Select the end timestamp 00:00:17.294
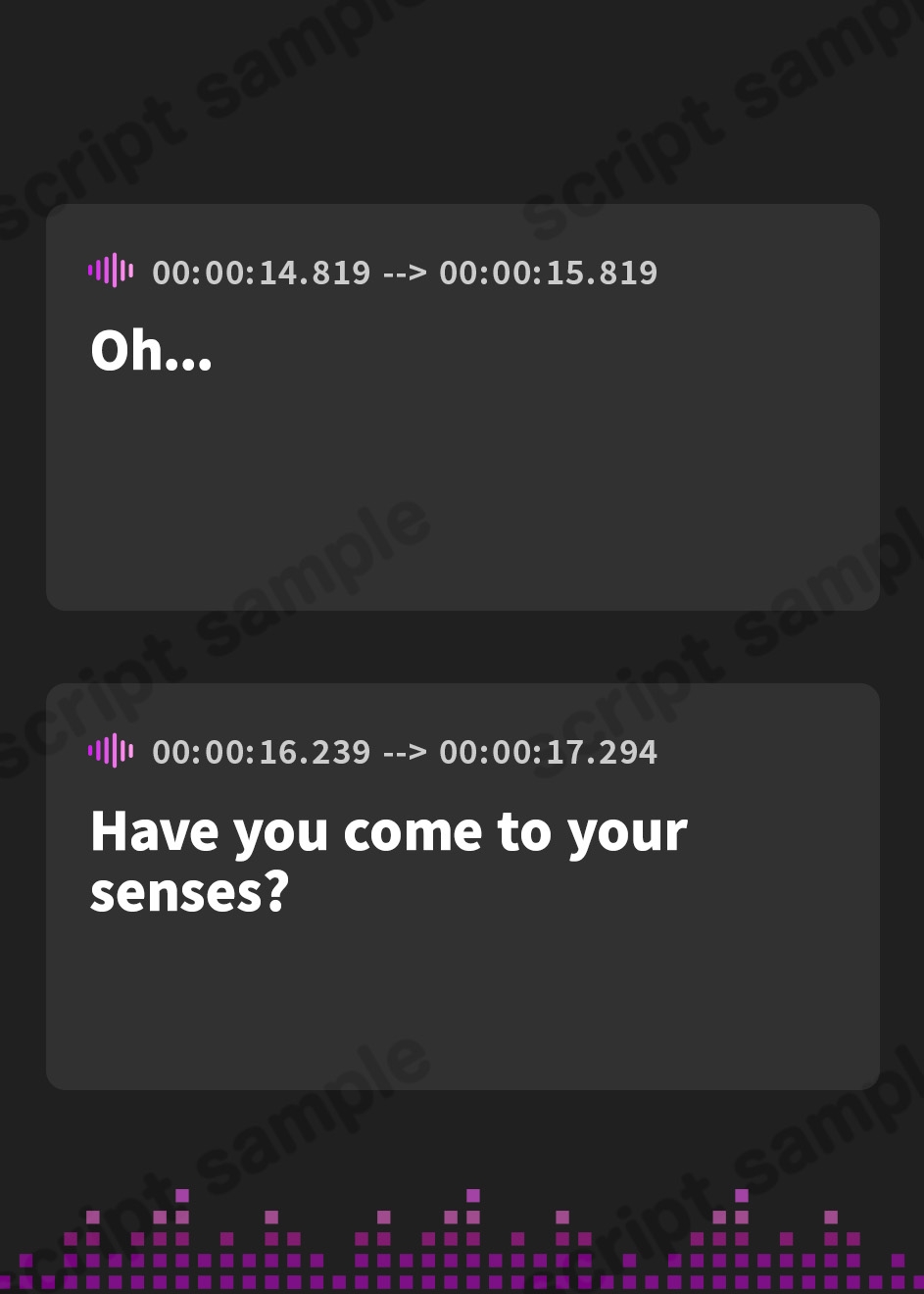The width and height of the screenshot is (924, 1294). tap(548, 753)
